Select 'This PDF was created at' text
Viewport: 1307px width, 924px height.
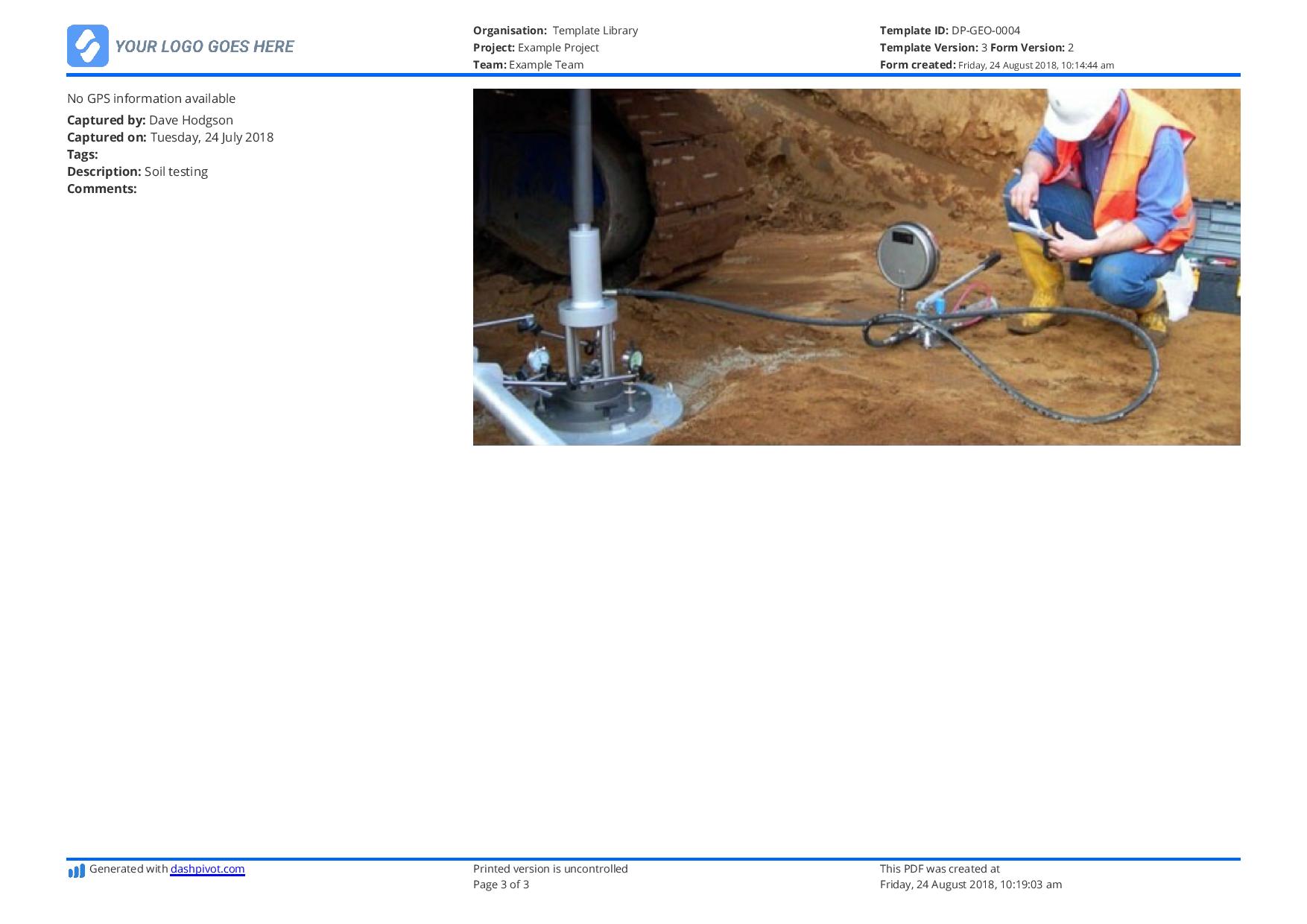pos(940,869)
